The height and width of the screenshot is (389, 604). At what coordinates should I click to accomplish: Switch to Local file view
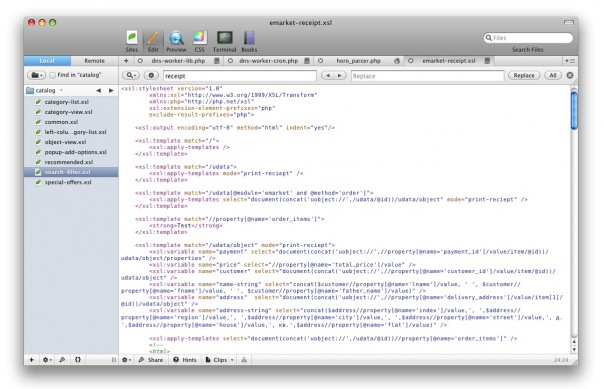47,61
